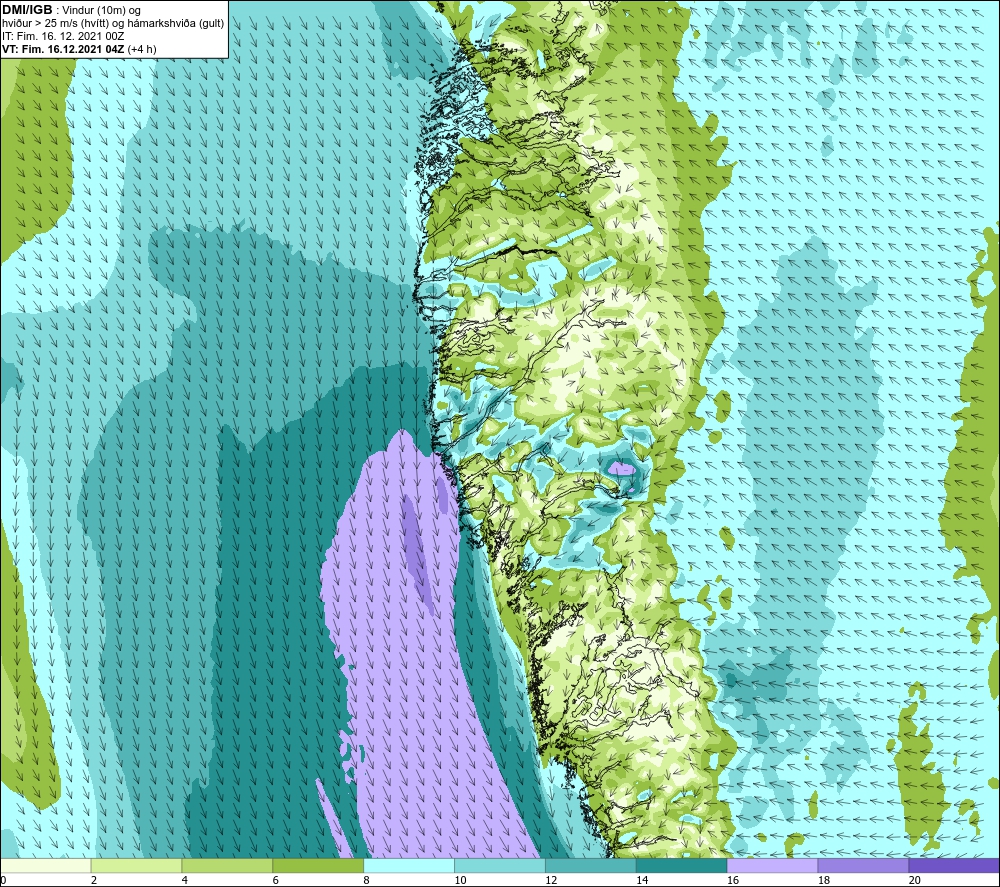Image resolution: width=1000 pixels, height=887 pixels.
Task: Click the light green 2–4 m/s legend swatch
Action: [136, 865]
